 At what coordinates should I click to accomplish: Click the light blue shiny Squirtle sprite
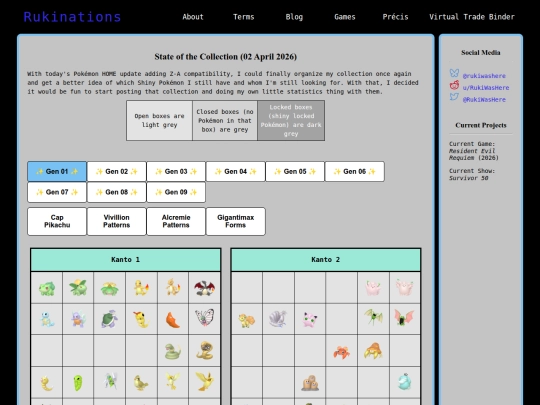(47, 319)
